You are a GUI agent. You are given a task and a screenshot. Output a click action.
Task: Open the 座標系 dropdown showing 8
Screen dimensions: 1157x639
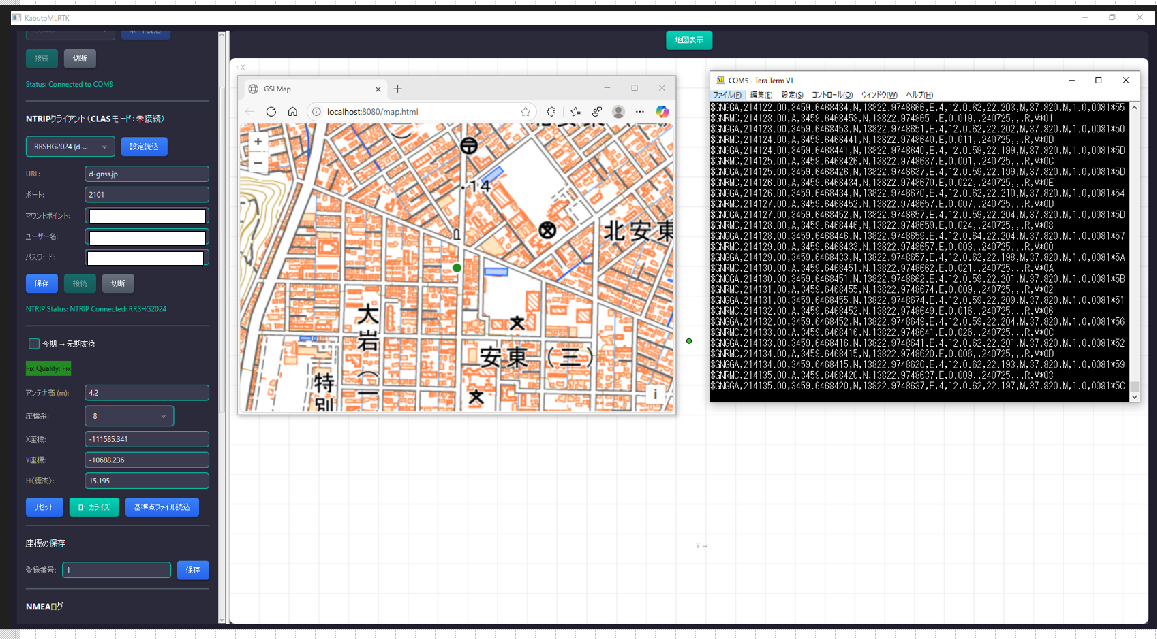pyautogui.click(x=129, y=416)
